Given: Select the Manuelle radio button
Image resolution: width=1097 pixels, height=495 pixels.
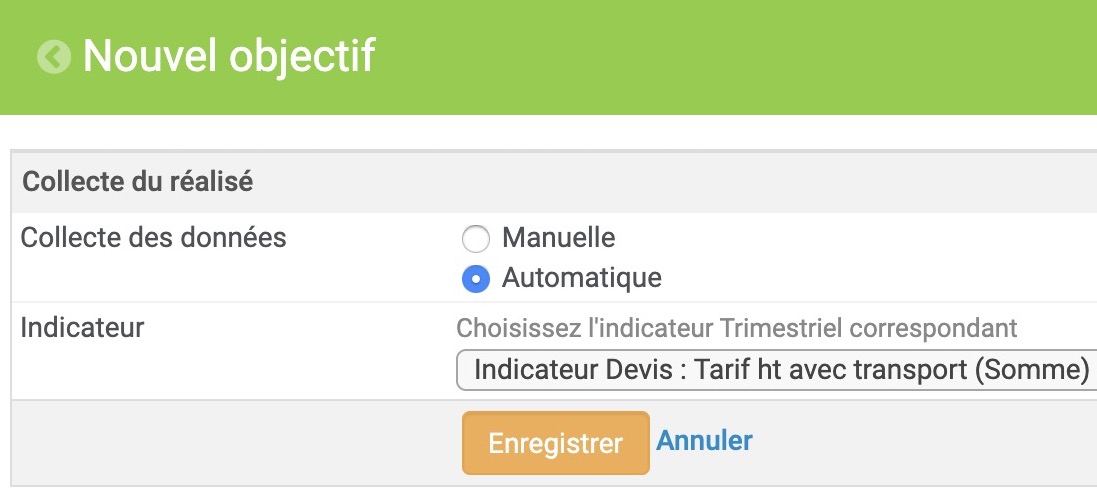Looking at the screenshot, I should (476, 239).
